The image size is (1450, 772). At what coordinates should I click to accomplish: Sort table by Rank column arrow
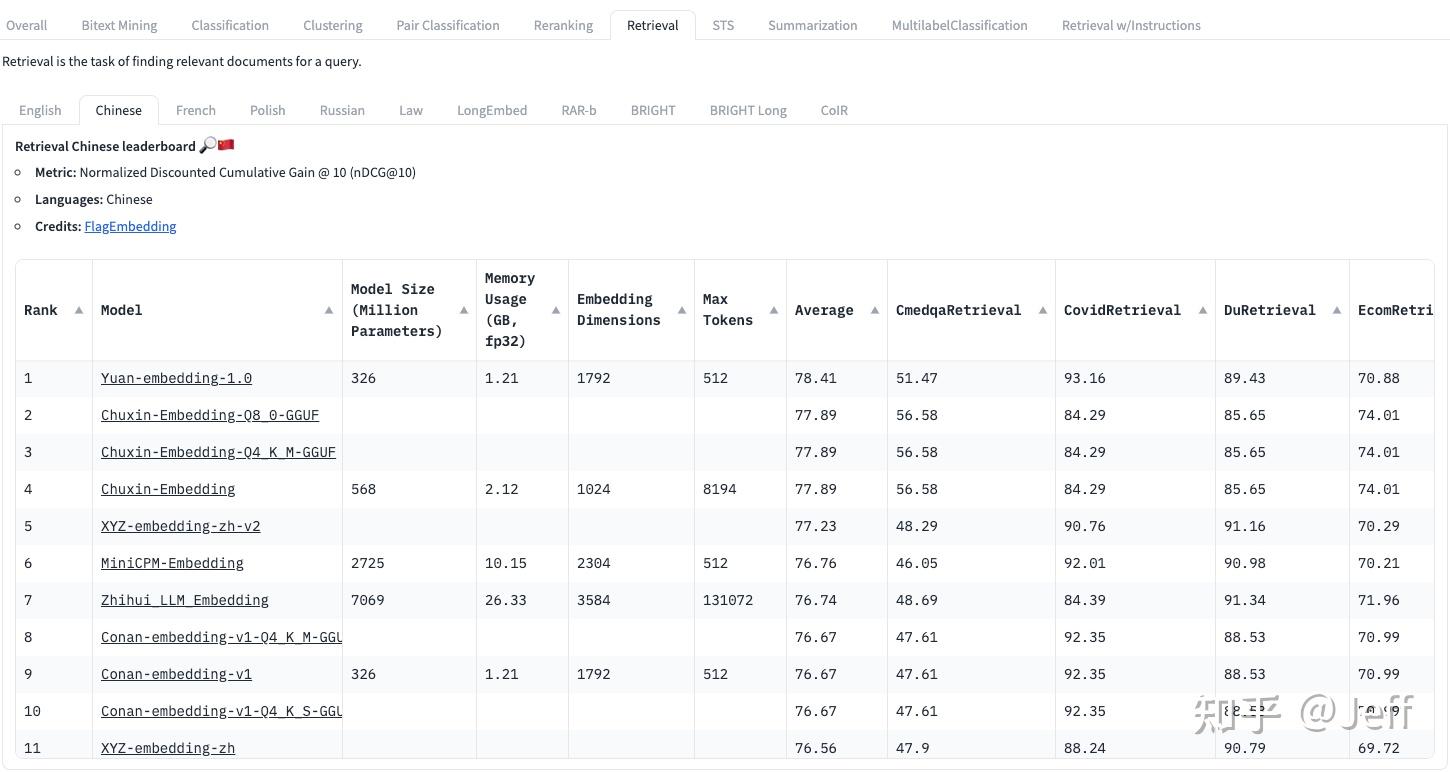click(x=79, y=310)
